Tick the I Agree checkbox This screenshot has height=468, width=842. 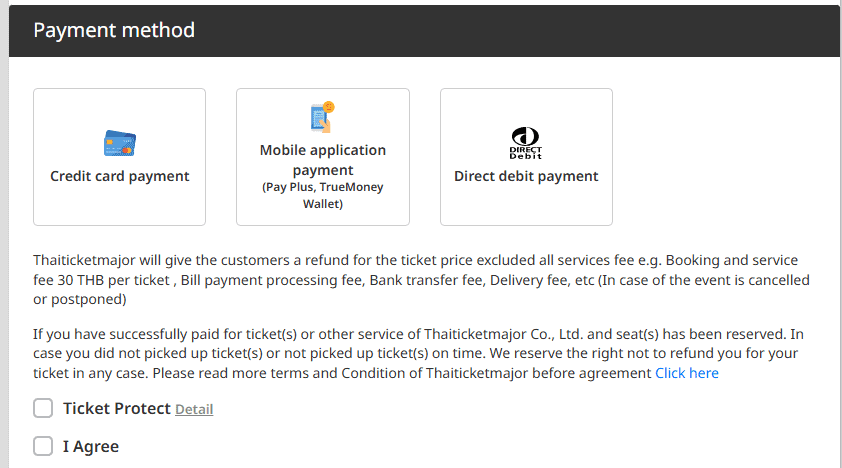pos(43,446)
